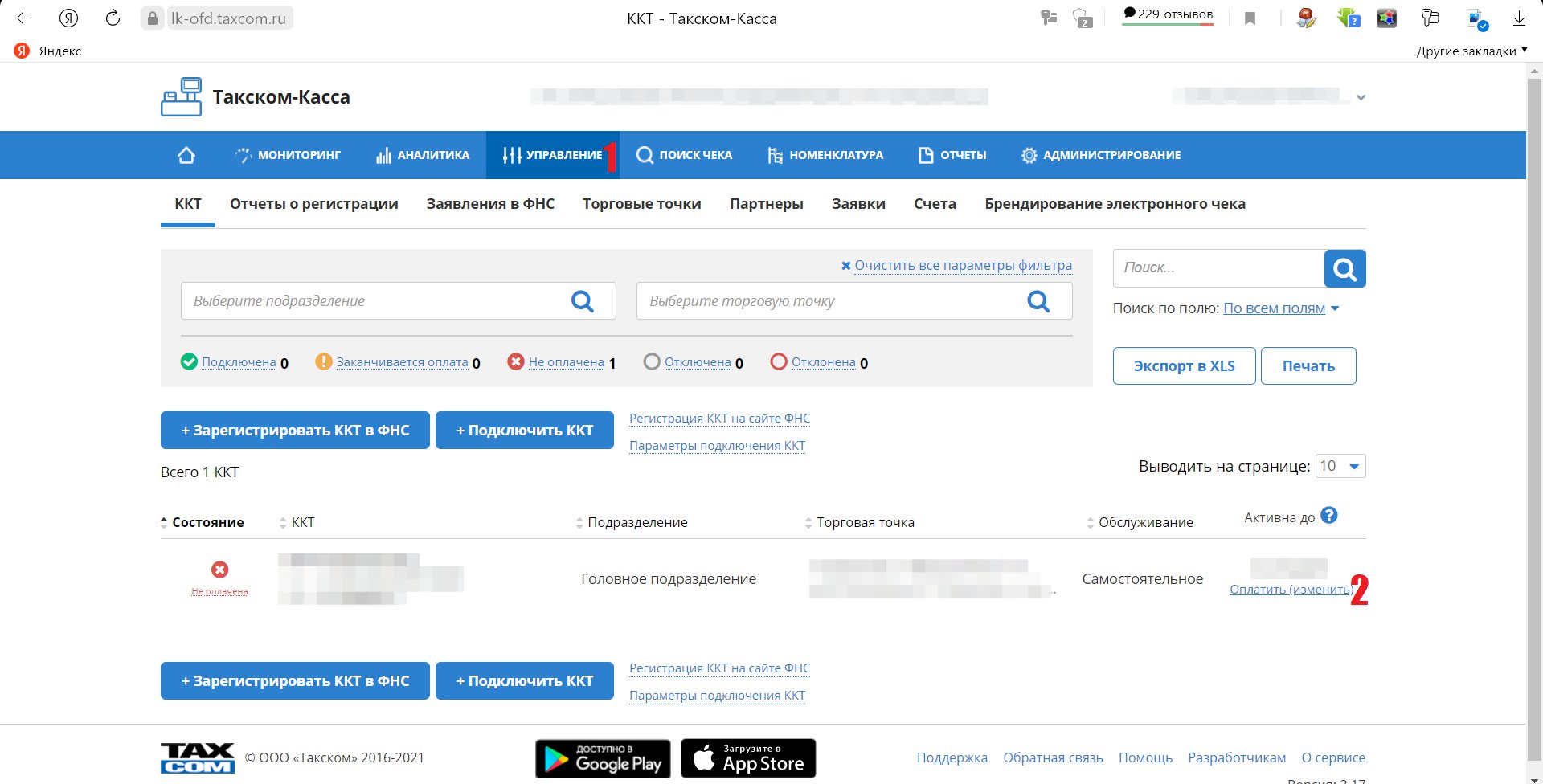The width and height of the screenshot is (1543, 784).
Task: Click the red Не оплачена filter icon
Action: click(x=516, y=361)
